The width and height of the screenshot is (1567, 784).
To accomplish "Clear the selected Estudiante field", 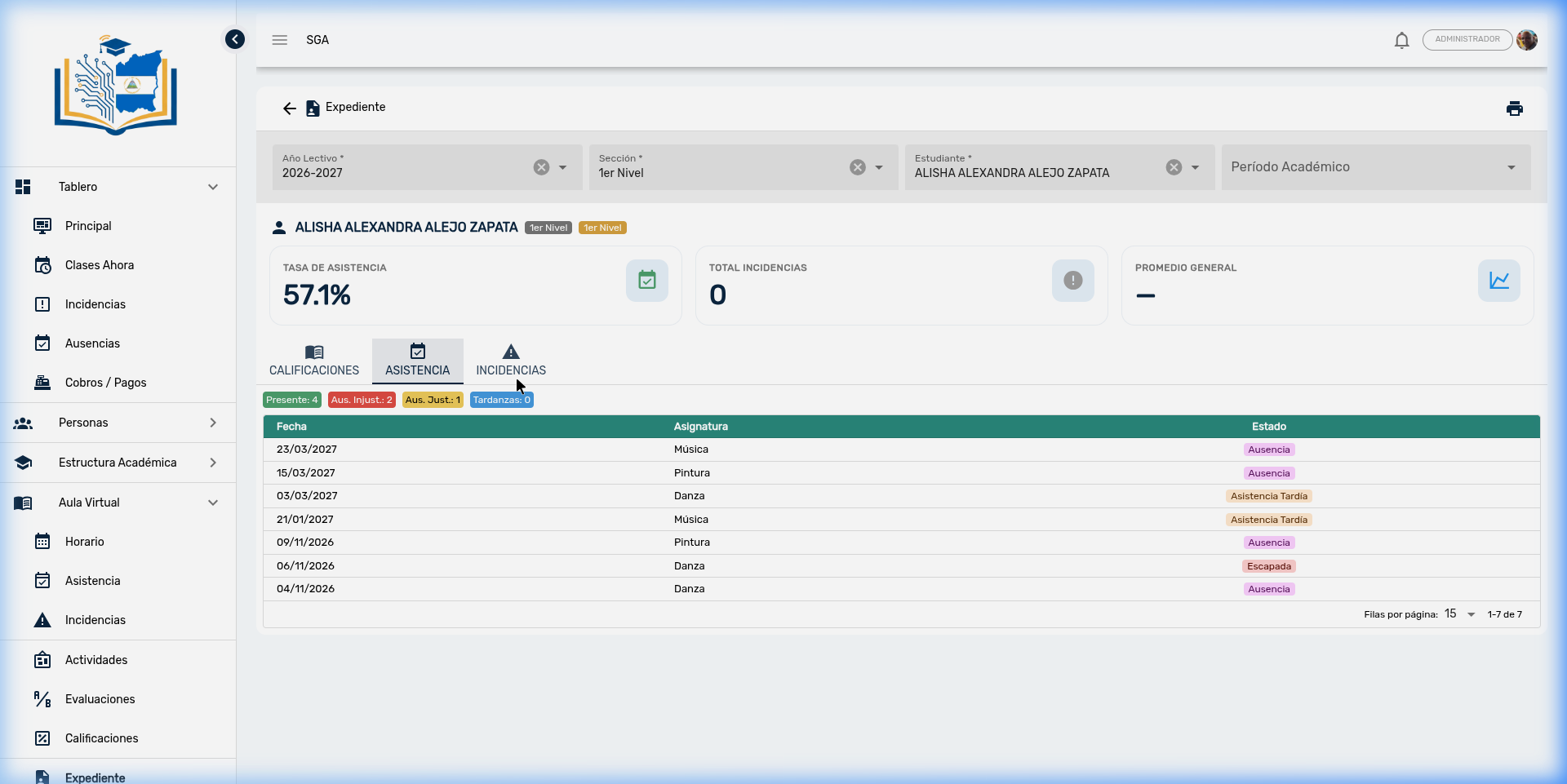I will pyautogui.click(x=1174, y=167).
